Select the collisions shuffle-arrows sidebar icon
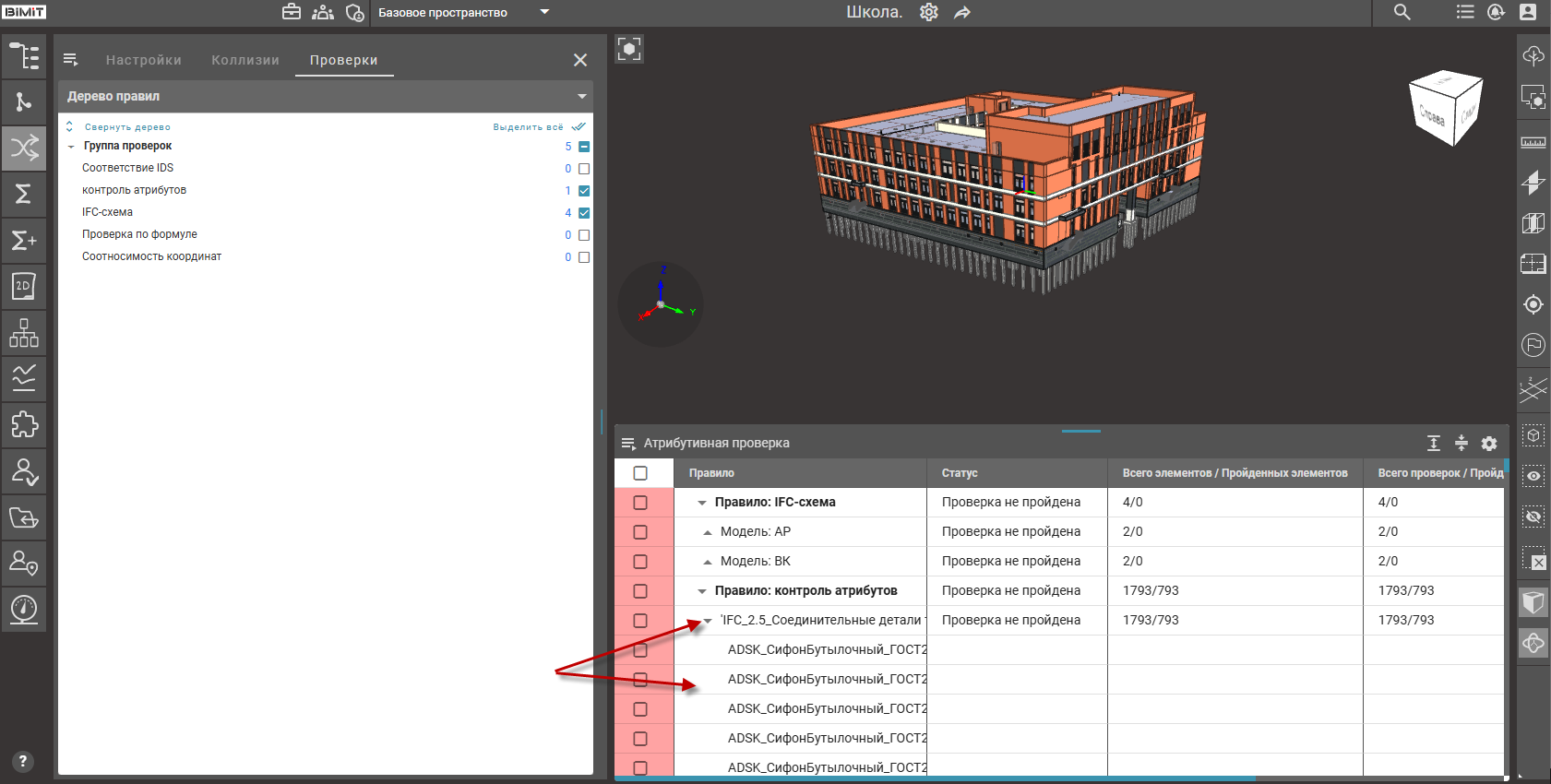Image resolution: width=1551 pixels, height=784 pixels. click(24, 148)
